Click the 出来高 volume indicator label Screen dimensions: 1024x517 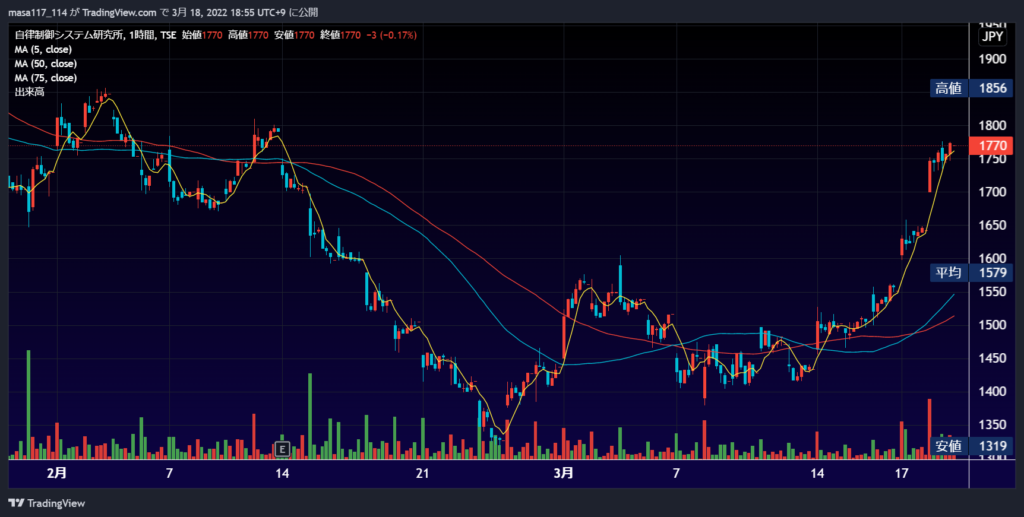[29, 92]
